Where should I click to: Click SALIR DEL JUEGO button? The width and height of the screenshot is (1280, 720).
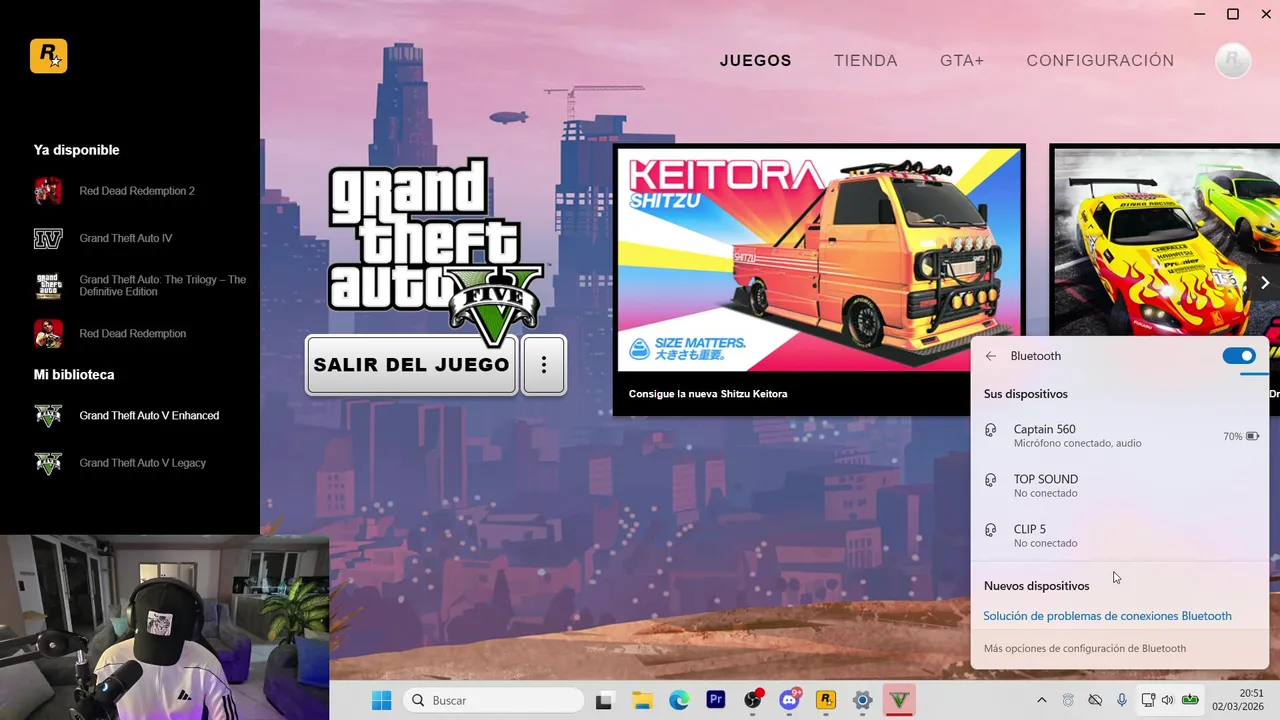tap(411, 365)
